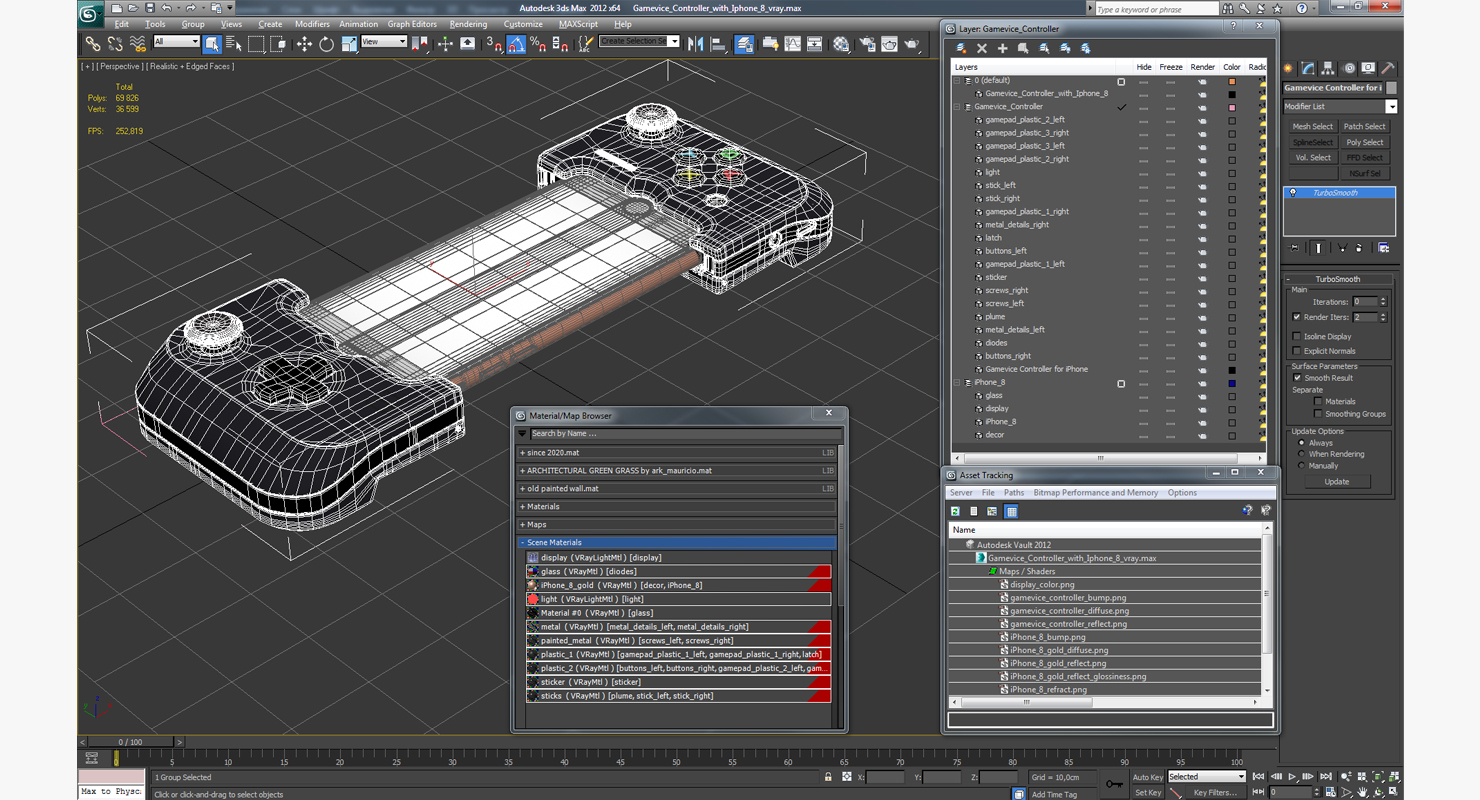This screenshot has height=800, width=1480.
Task: Toggle Smooth Result checkbox
Action: pos(1297,378)
